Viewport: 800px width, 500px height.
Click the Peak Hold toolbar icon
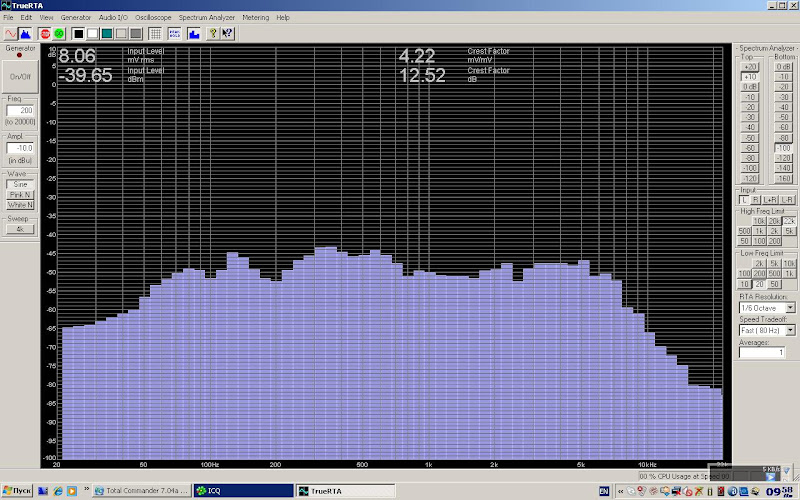point(174,33)
